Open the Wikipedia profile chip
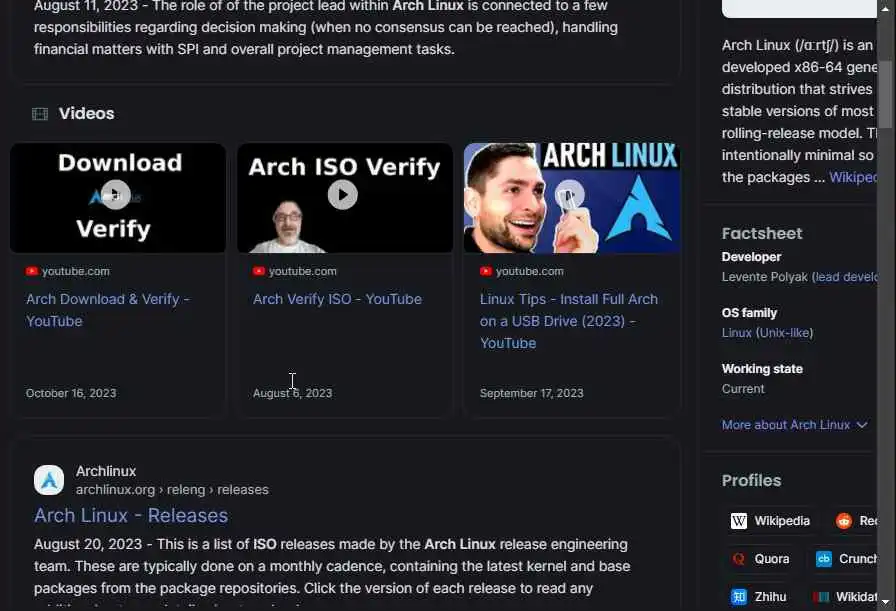 [770, 521]
